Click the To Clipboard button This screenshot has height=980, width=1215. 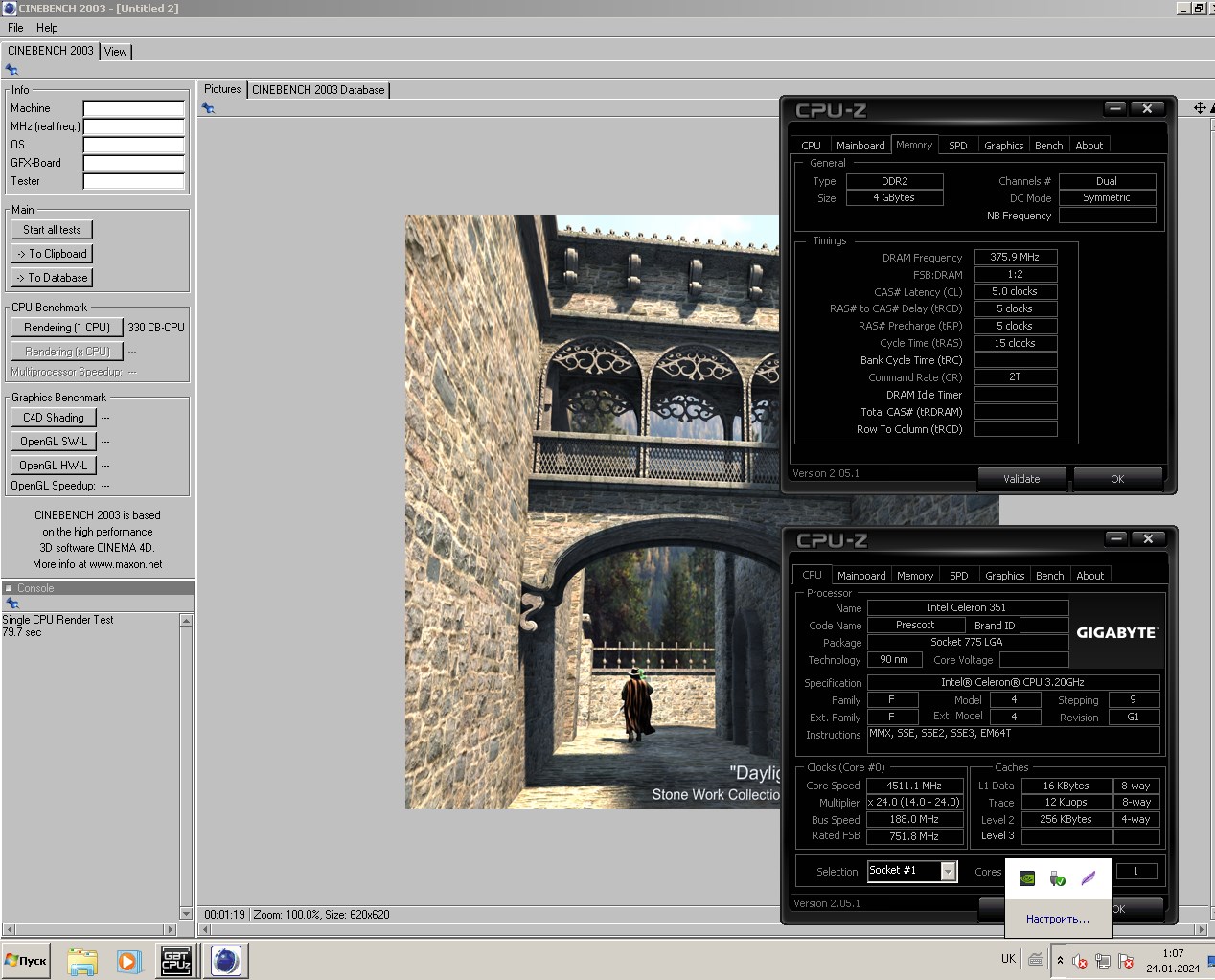click(52, 254)
